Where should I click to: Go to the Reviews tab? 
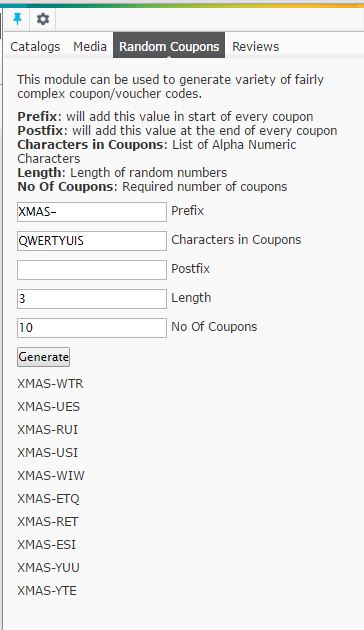point(256,46)
